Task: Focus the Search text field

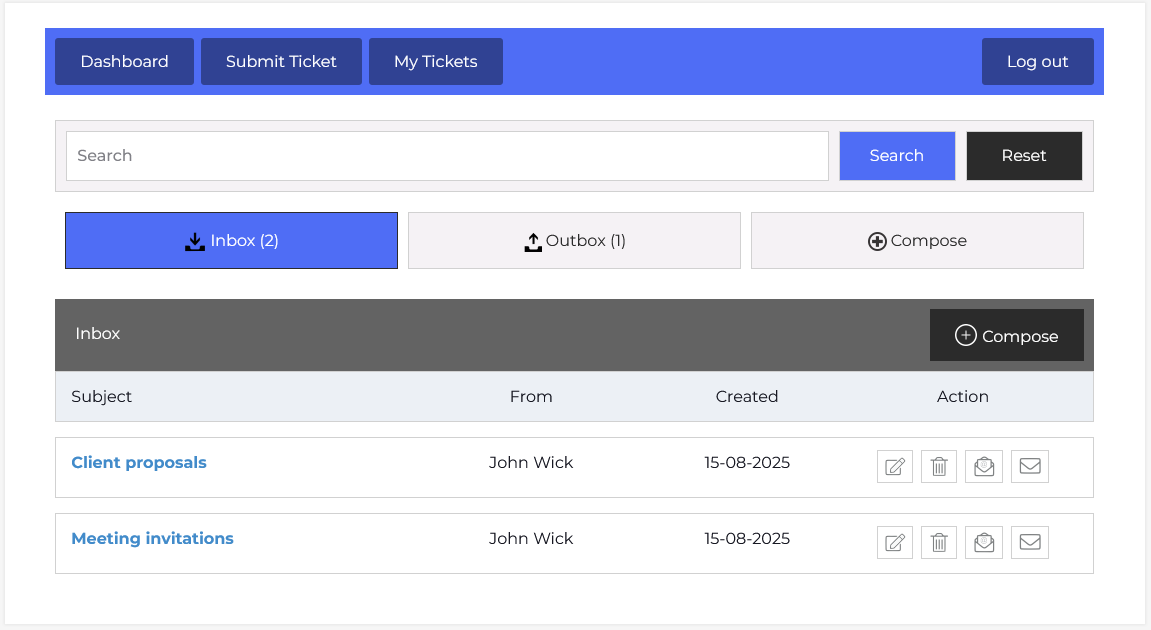Action: pyautogui.click(x=447, y=156)
